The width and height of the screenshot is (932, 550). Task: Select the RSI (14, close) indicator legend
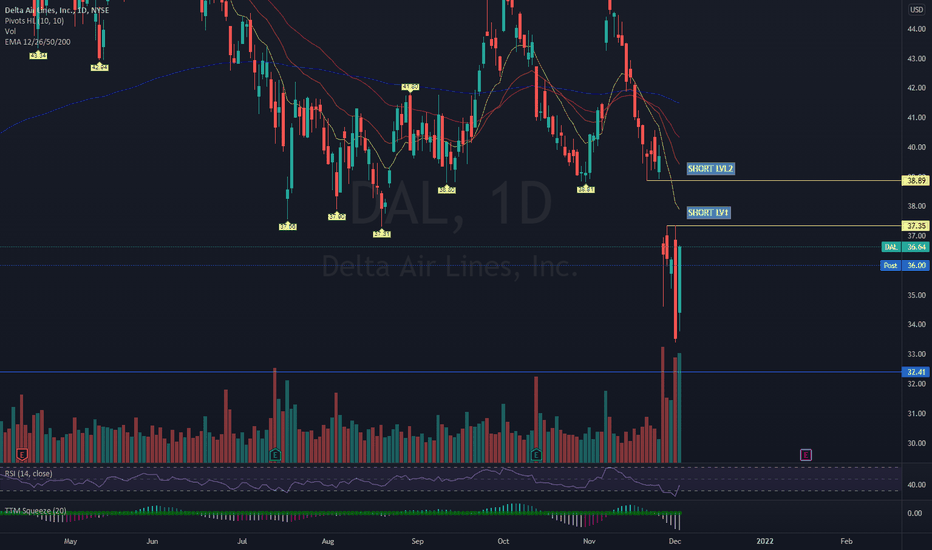click(x=29, y=474)
